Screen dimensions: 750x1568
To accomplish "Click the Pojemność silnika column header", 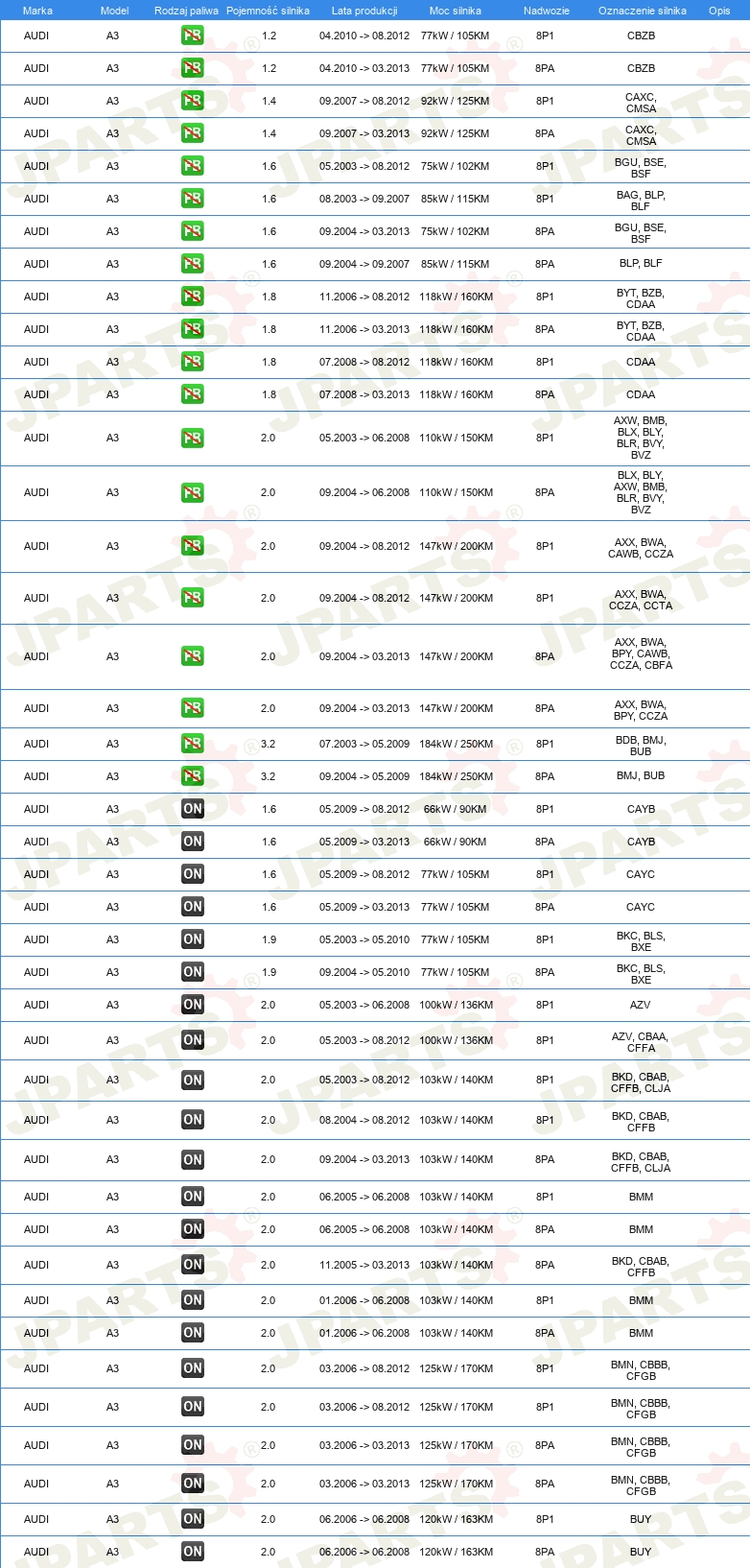I will coord(268,11).
